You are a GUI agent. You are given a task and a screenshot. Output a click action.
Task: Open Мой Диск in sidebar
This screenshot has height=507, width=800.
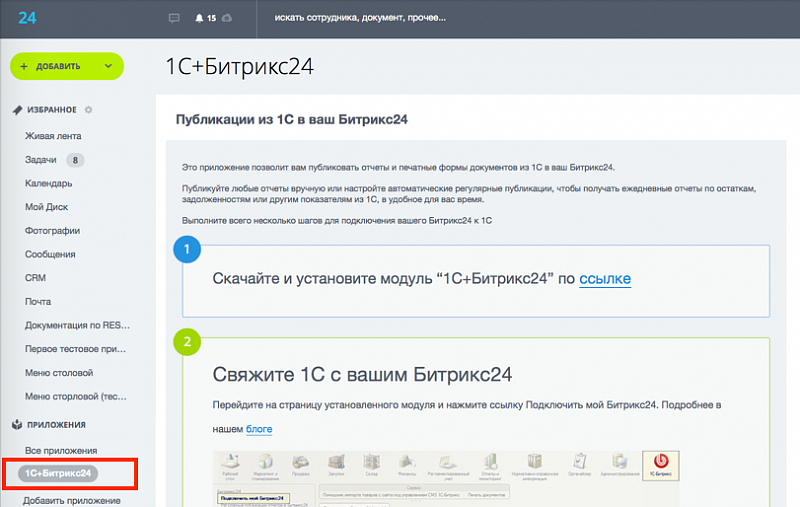point(46,207)
